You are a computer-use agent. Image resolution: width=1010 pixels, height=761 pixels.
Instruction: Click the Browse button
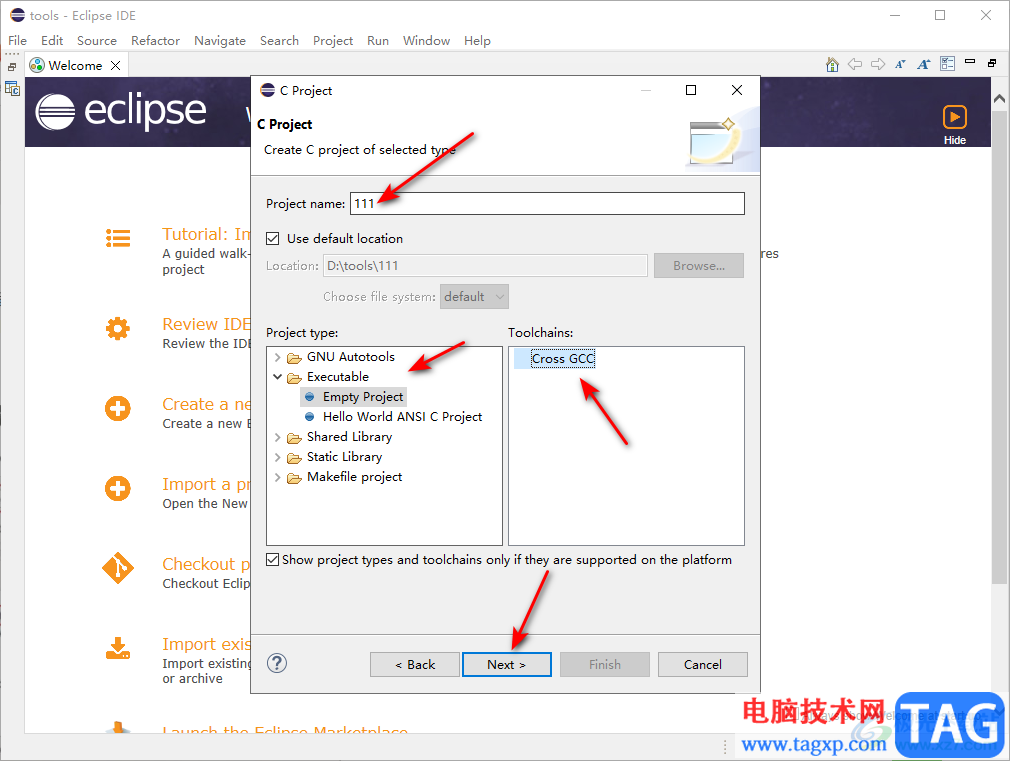tap(699, 265)
